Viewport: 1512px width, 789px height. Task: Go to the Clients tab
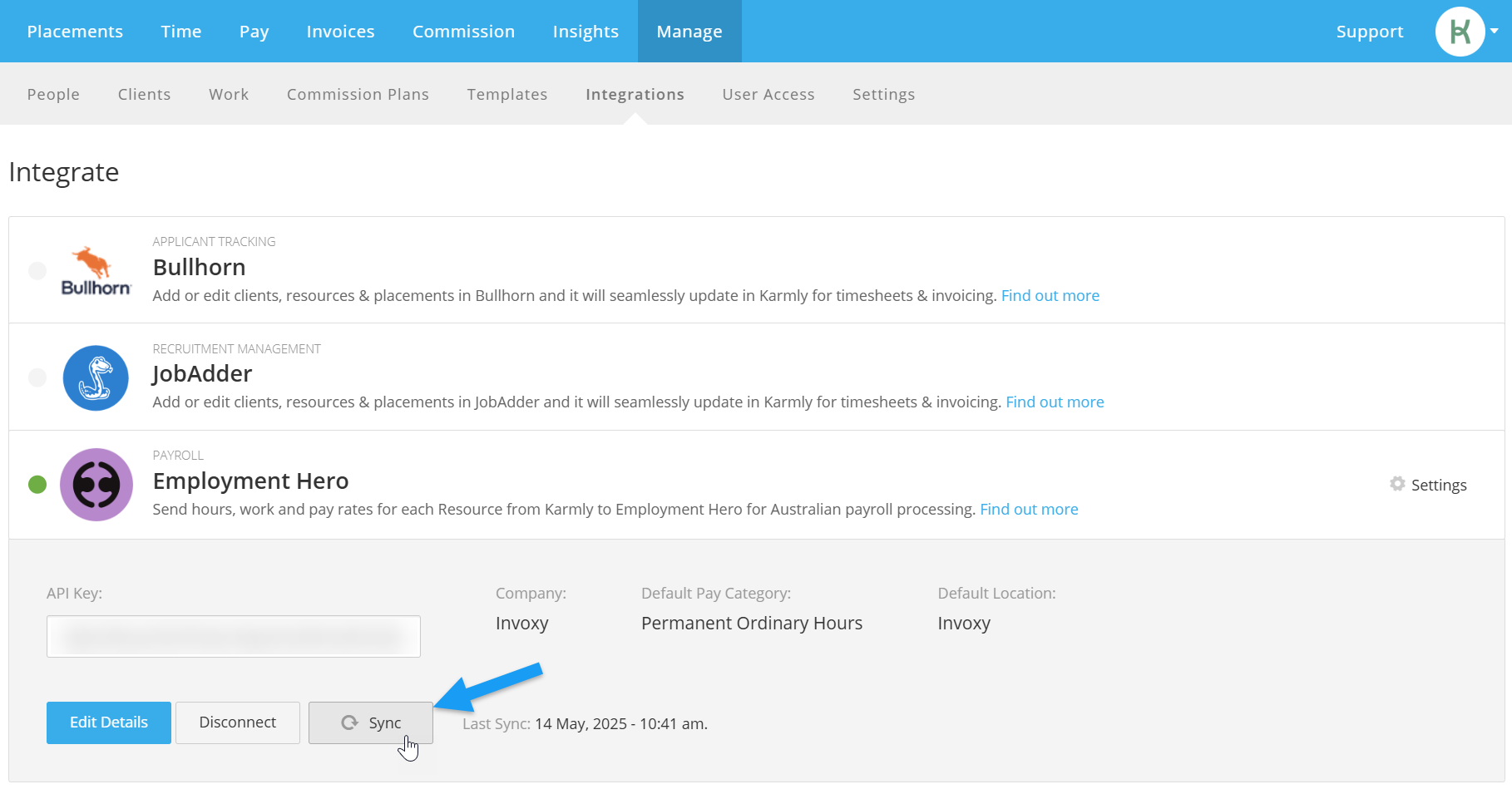coord(144,94)
